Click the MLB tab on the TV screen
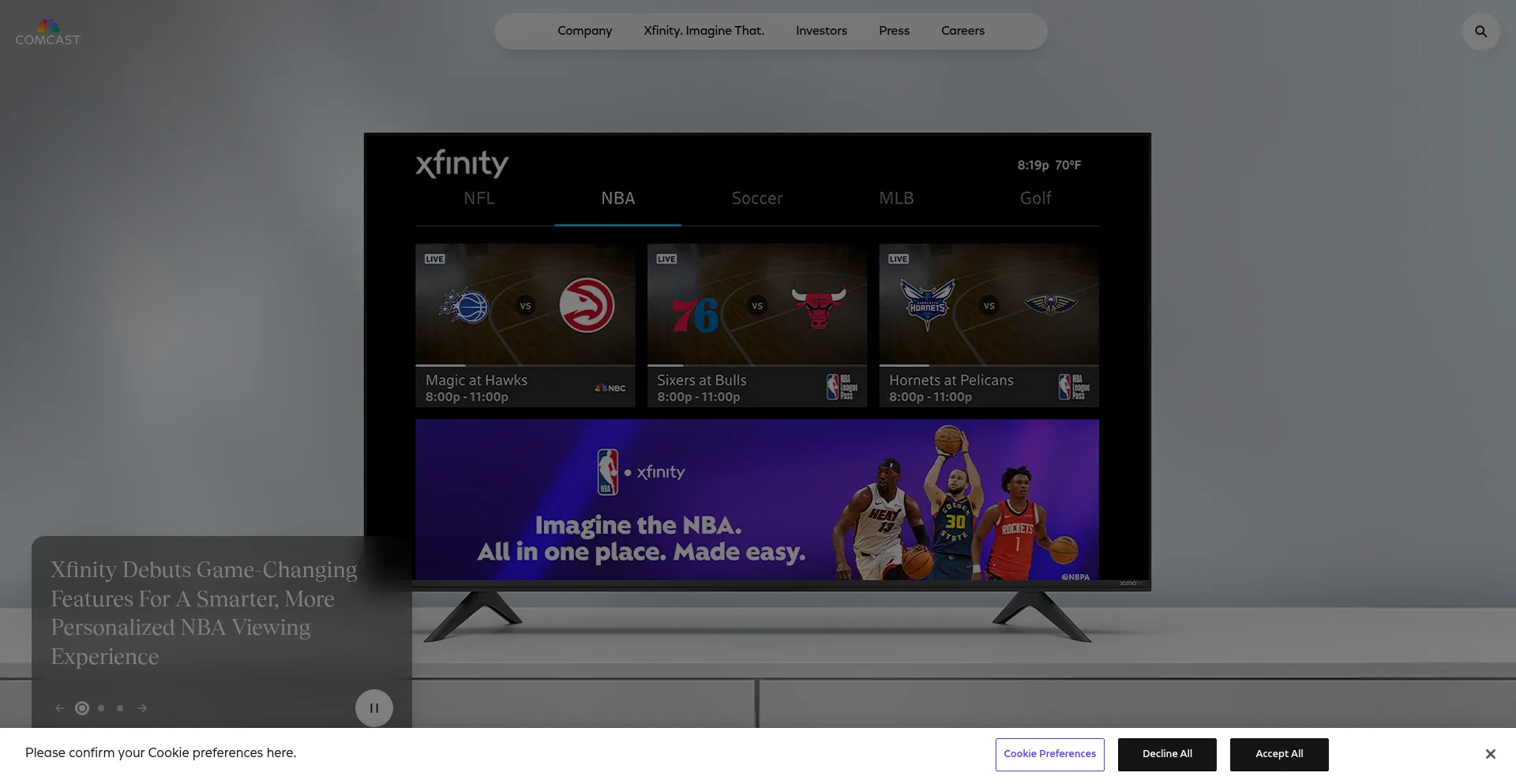The height and width of the screenshot is (784, 1516). coord(896,198)
